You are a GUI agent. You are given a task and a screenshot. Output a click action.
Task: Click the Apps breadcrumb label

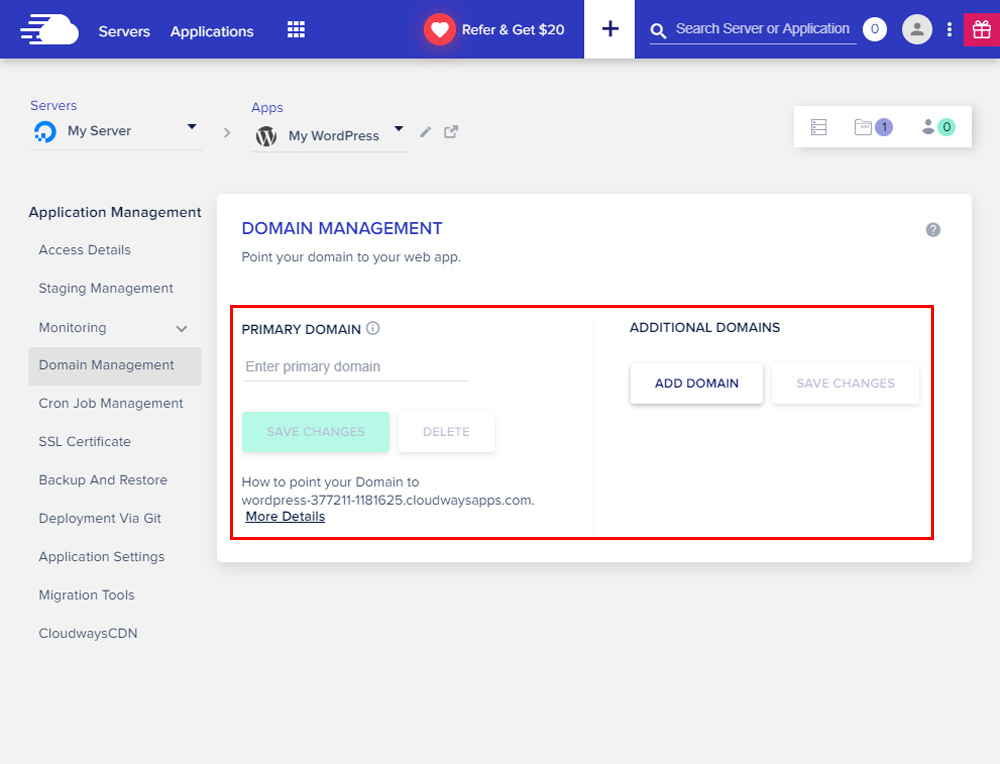point(267,108)
